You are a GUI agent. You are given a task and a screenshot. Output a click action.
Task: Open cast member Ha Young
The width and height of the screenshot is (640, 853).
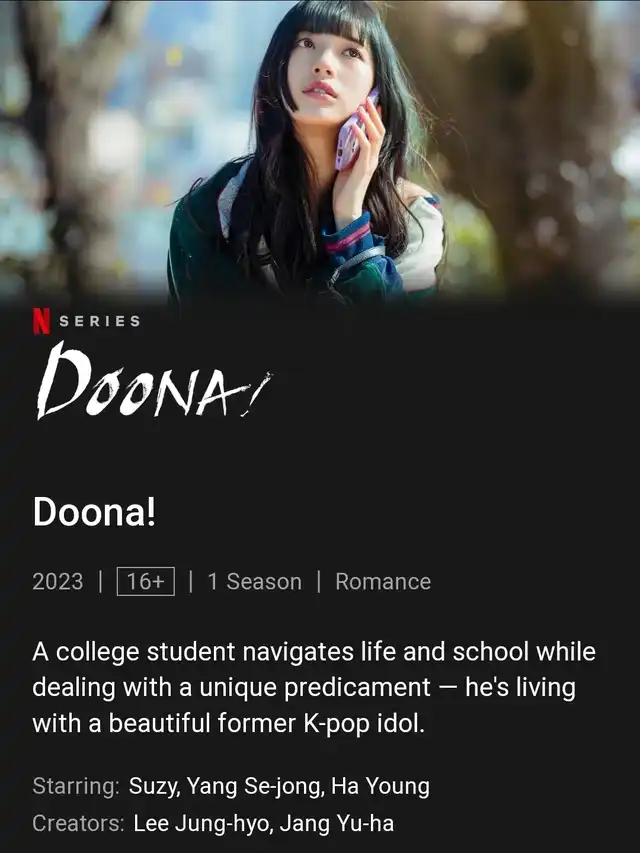point(380,787)
